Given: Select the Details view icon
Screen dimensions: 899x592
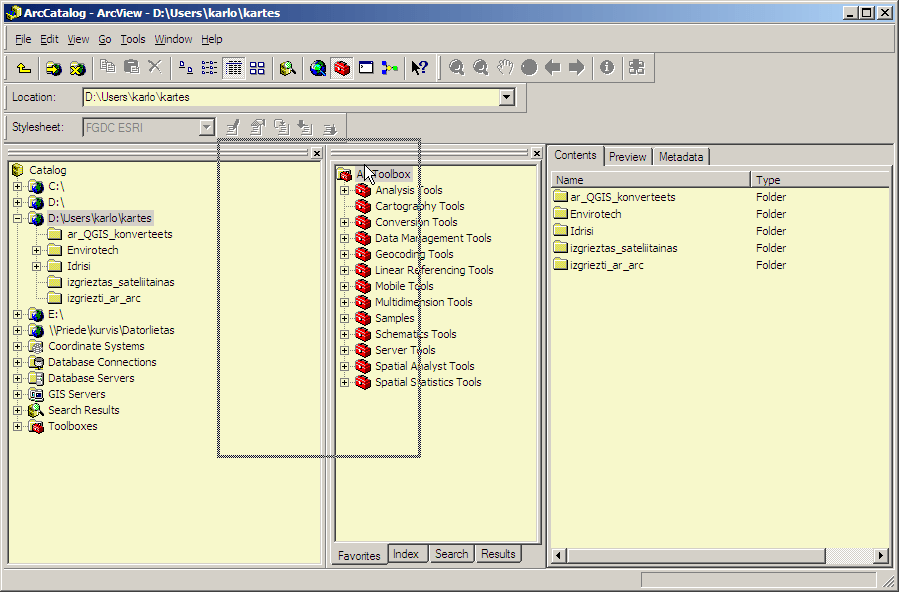Looking at the screenshot, I should pyautogui.click(x=233, y=68).
